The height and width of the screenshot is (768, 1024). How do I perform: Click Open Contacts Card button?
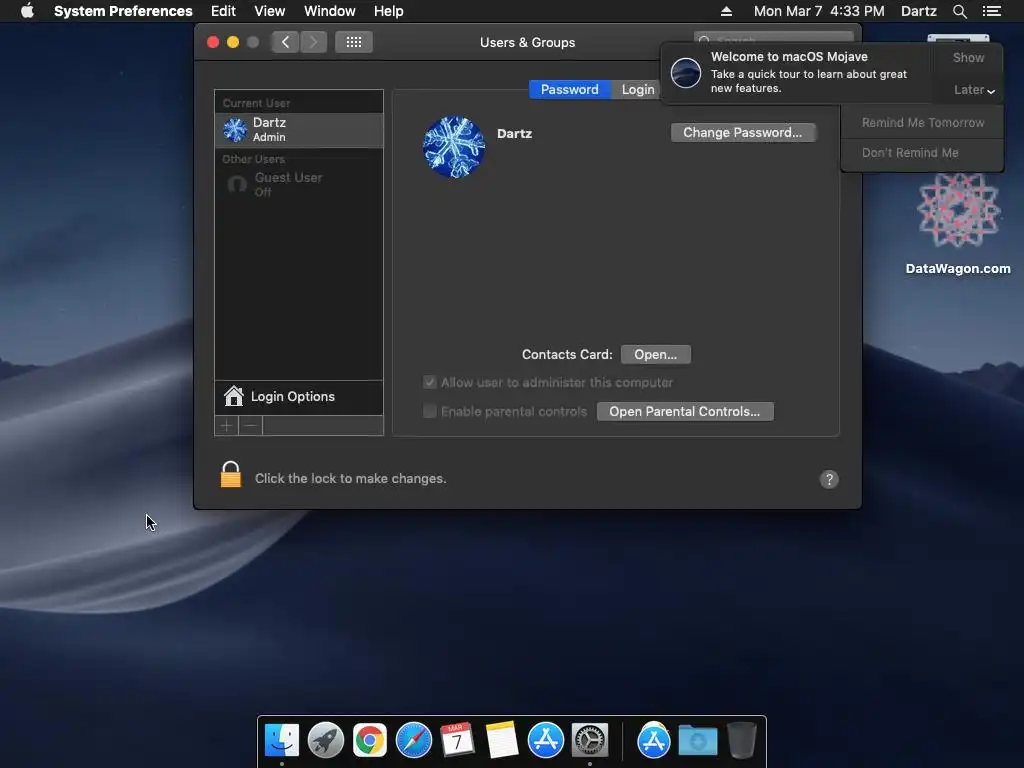coord(656,355)
